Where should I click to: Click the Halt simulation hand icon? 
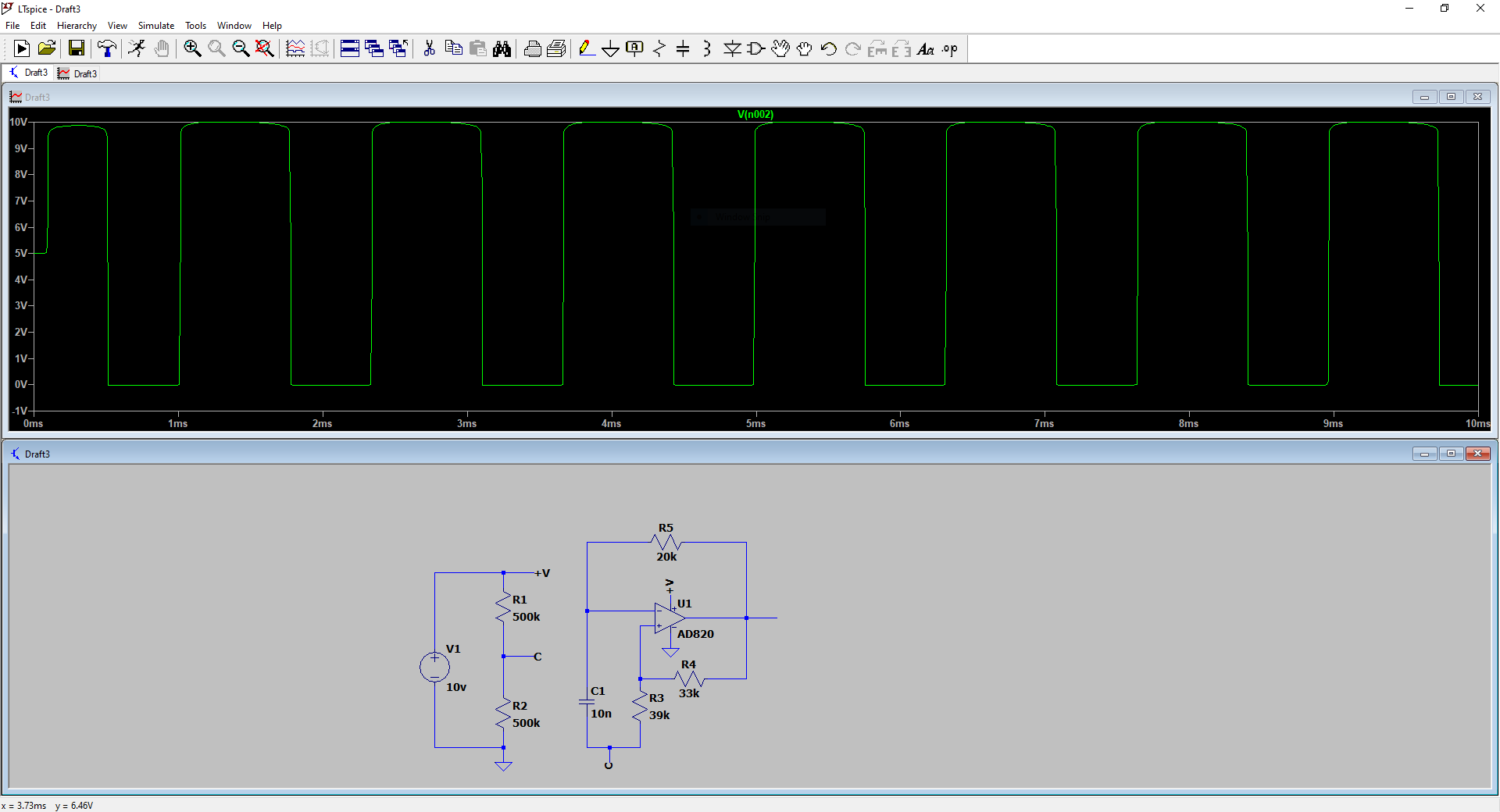point(161,49)
